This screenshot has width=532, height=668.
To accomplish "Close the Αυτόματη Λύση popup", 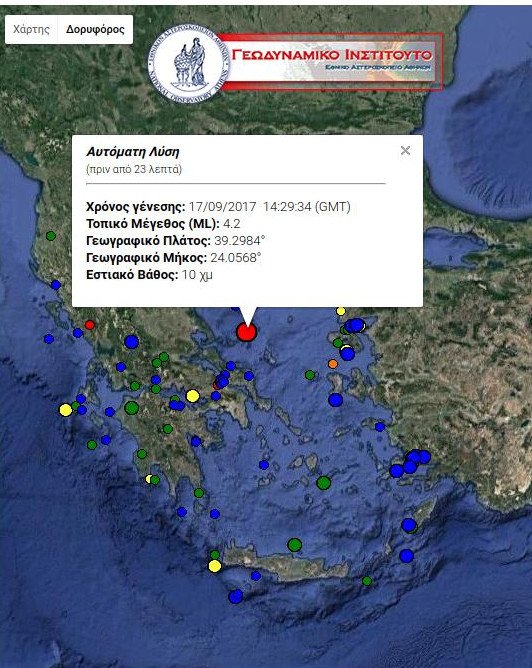I will click(x=405, y=150).
